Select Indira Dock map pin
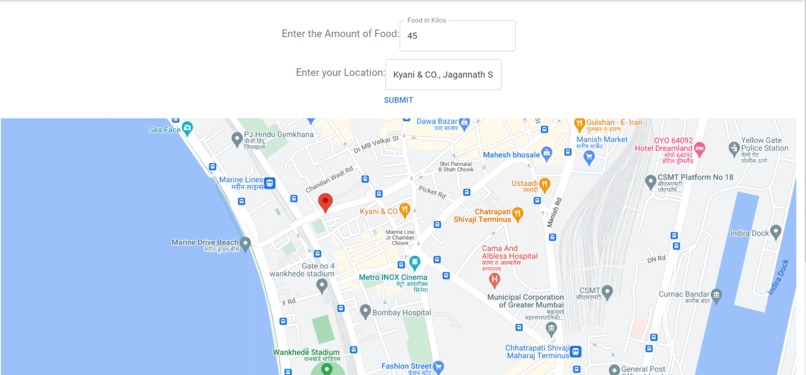This screenshot has height=375, width=806. tap(776, 231)
